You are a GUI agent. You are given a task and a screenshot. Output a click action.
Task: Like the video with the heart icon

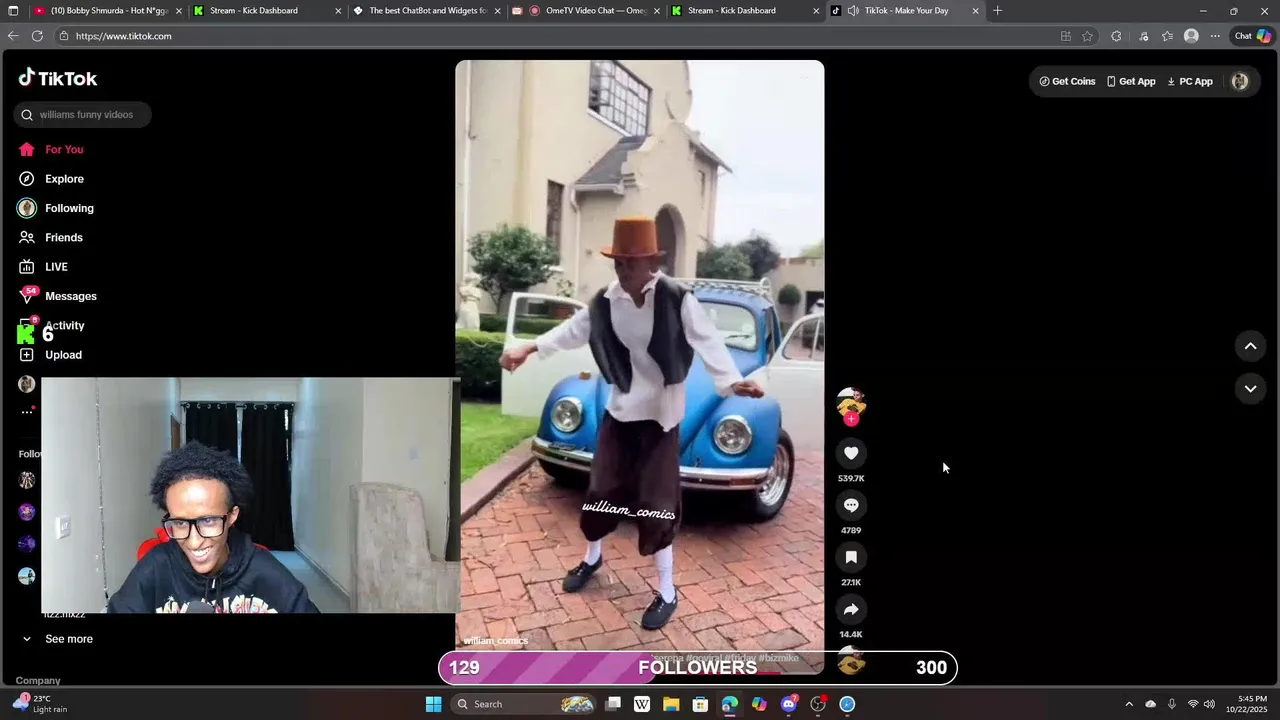pyautogui.click(x=851, y=453)
